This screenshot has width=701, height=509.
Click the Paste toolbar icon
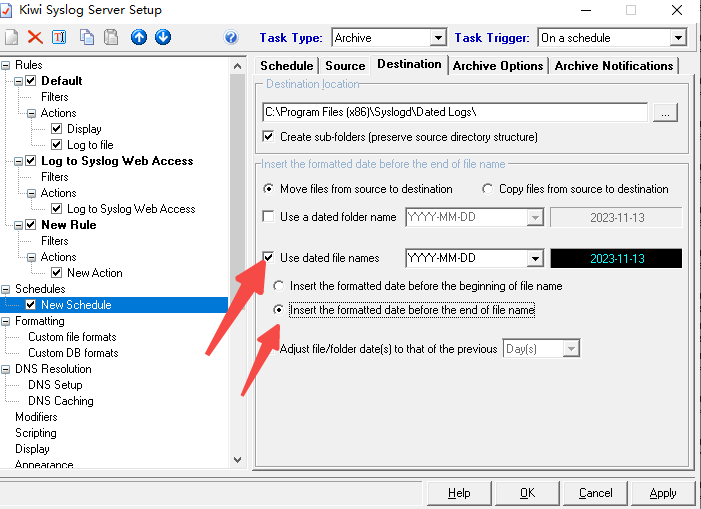point(111,37)
